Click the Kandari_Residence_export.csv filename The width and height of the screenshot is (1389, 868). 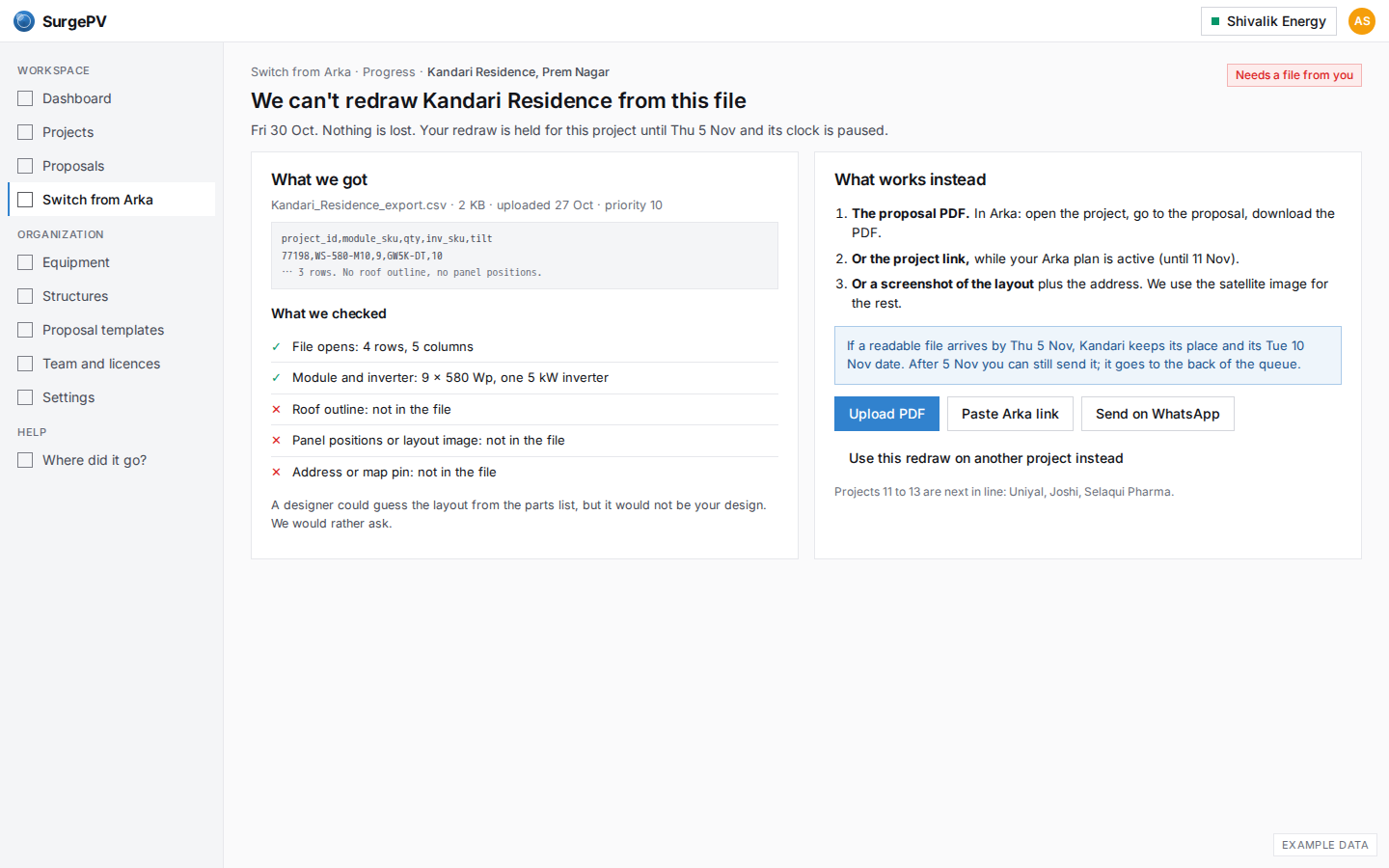tap(359, 205)
